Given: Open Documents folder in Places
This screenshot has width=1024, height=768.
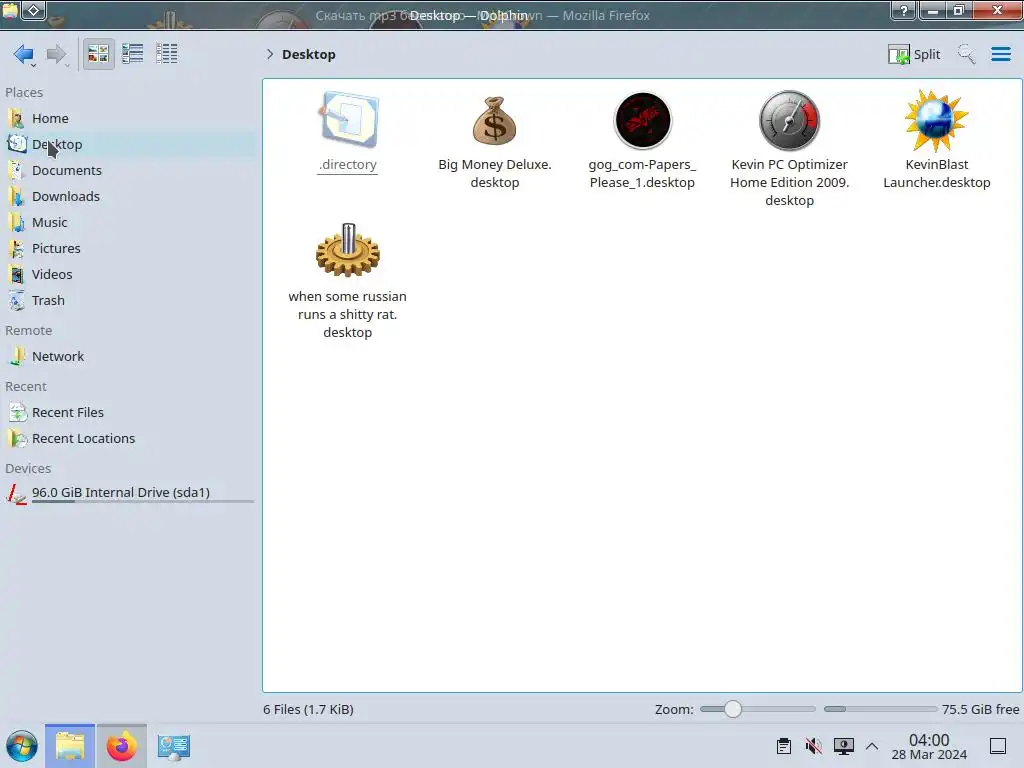Looking at the screenshot, I should click(x=129, y=170).
